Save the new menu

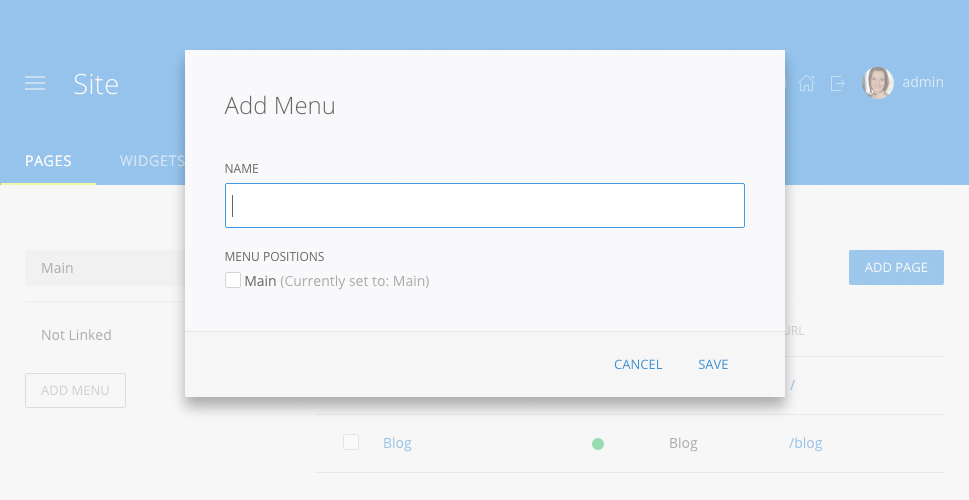[713, 364]
